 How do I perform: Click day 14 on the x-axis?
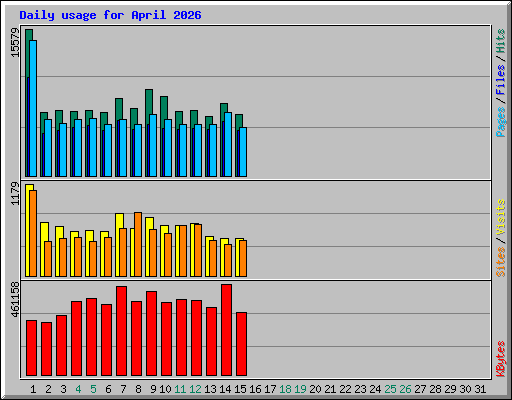click(x=225, y=389)
